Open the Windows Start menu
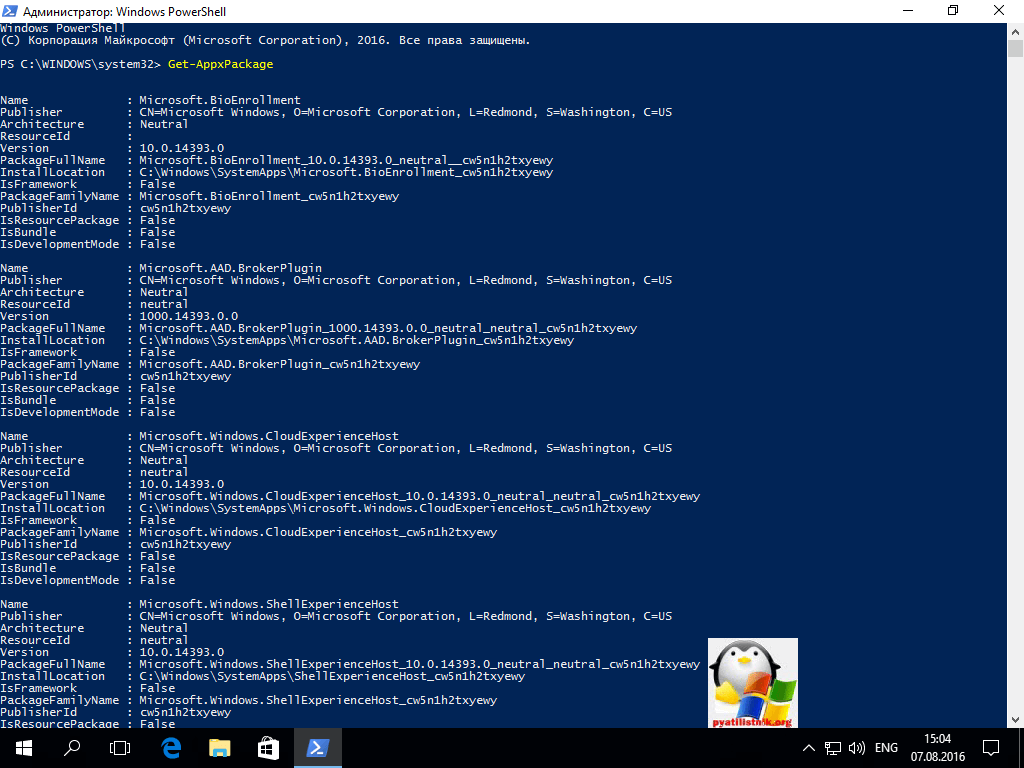Viewport: 1024px width, 768px height. tap(24, 748)
